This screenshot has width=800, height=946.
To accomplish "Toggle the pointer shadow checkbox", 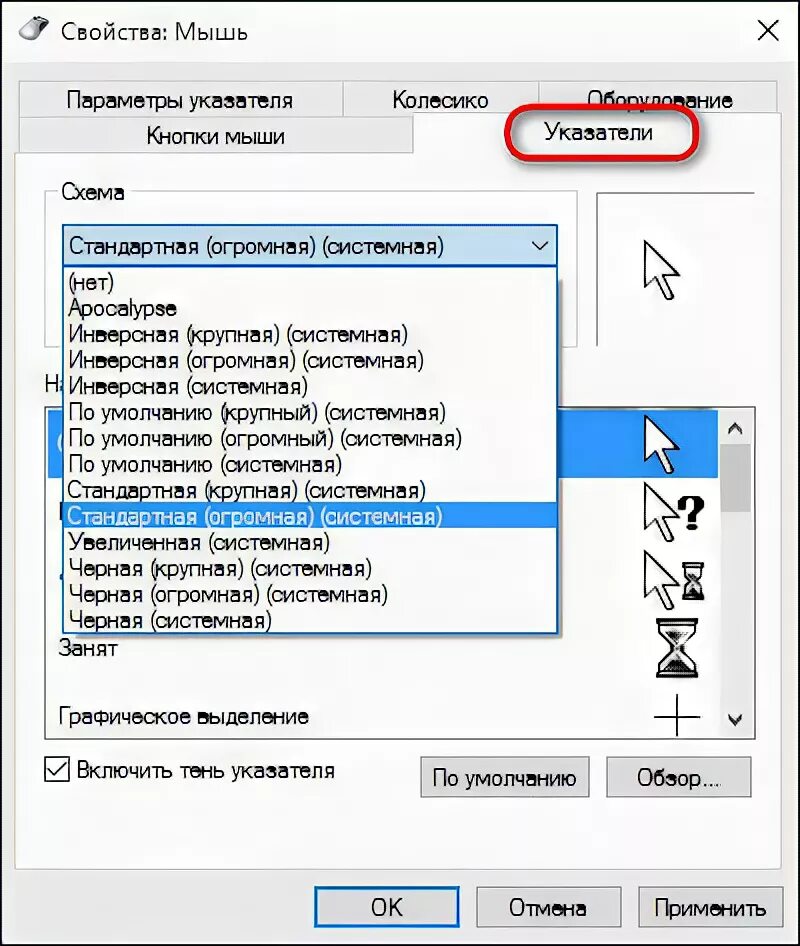I will [57, 770].
